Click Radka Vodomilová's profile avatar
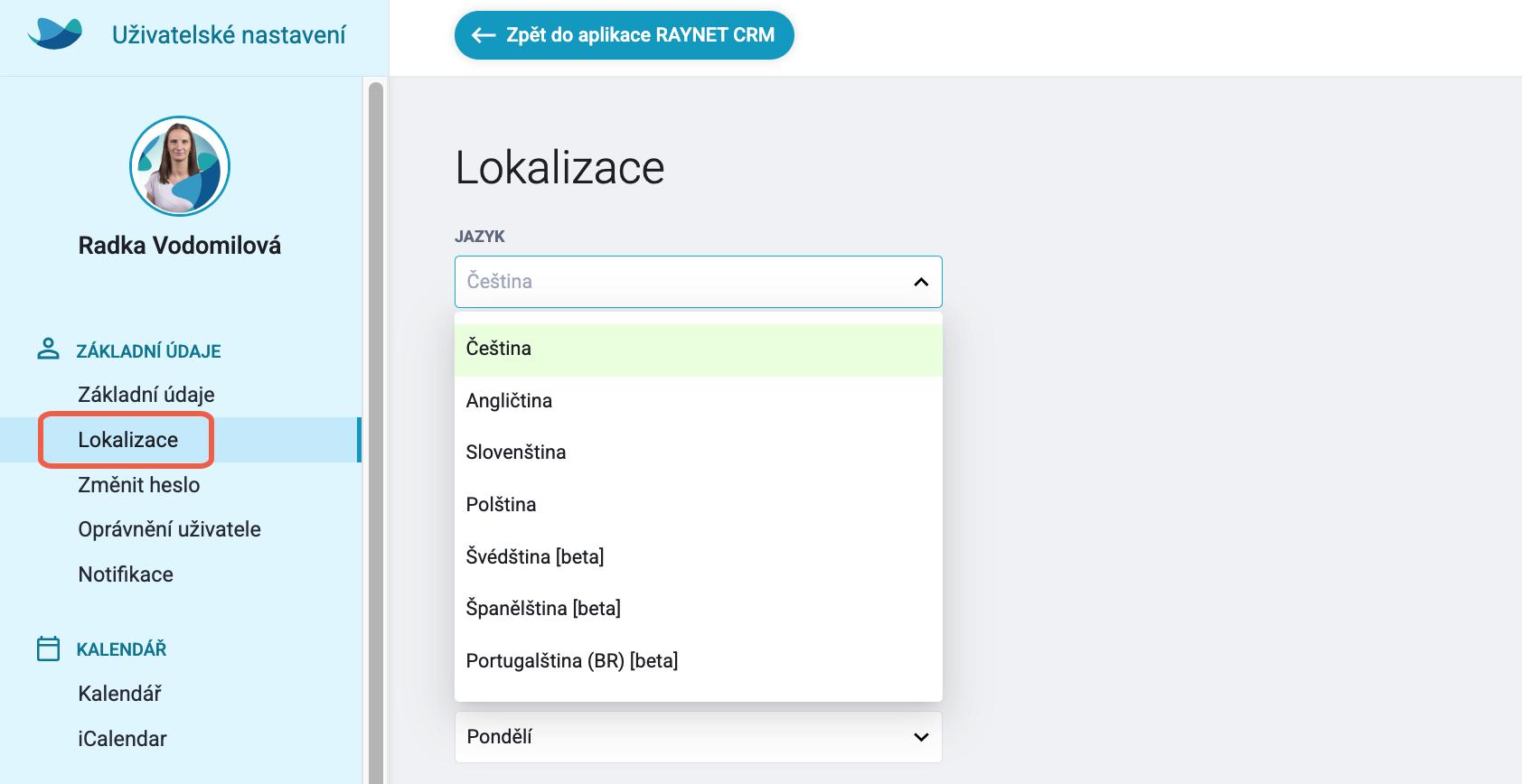The height and width of the screenshot is (784, 1522). 180,166
